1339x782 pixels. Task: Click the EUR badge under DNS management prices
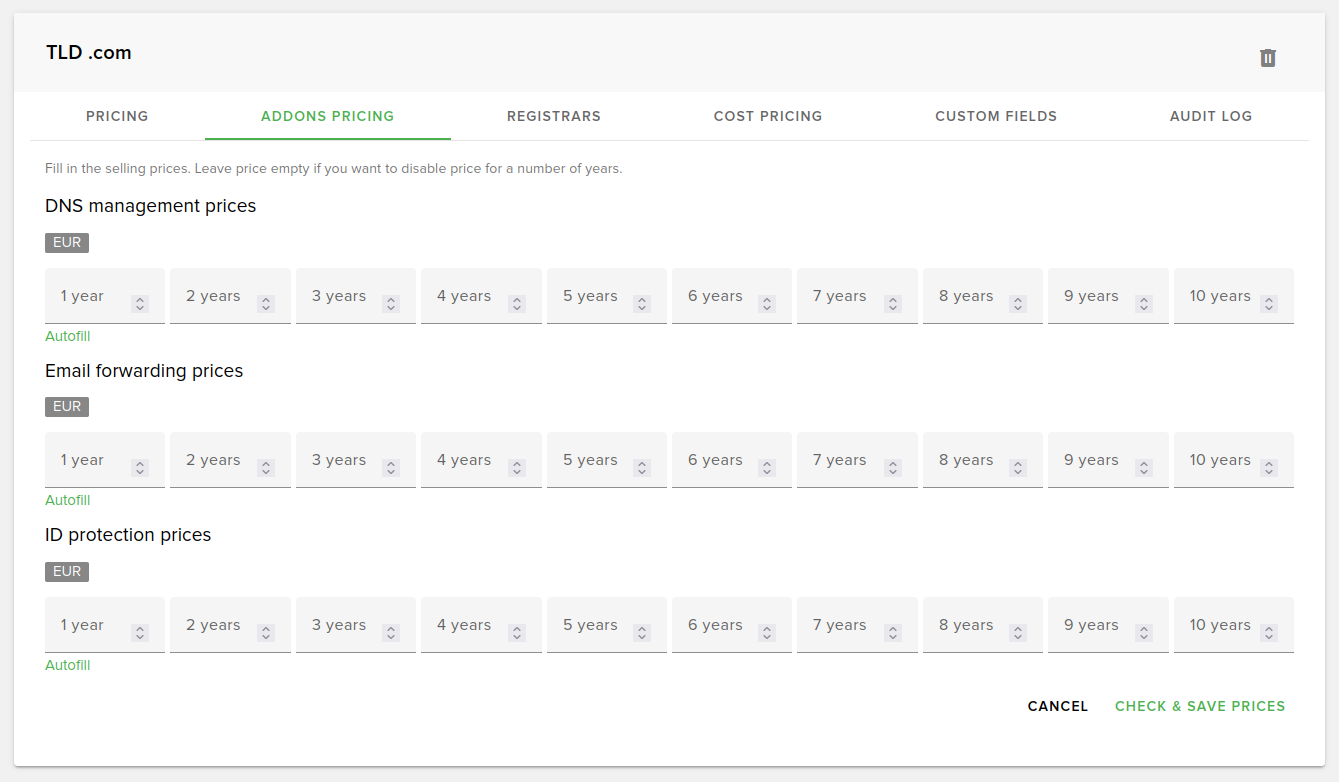click(66, 242)
